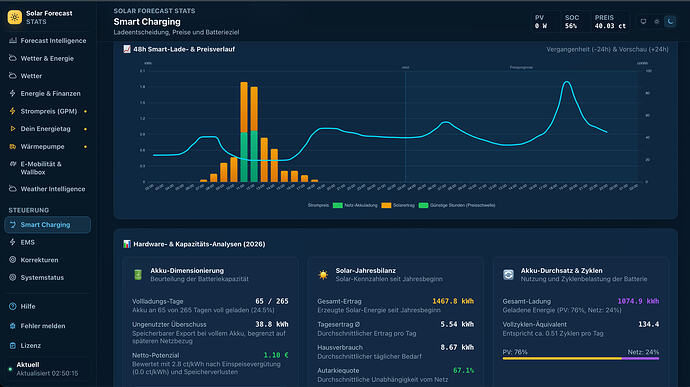Viewport: 690px width, 387px height.
Task: Click the '38.8 kWh' Ungenutzter Überschuss value
Action: coord(272,324)
